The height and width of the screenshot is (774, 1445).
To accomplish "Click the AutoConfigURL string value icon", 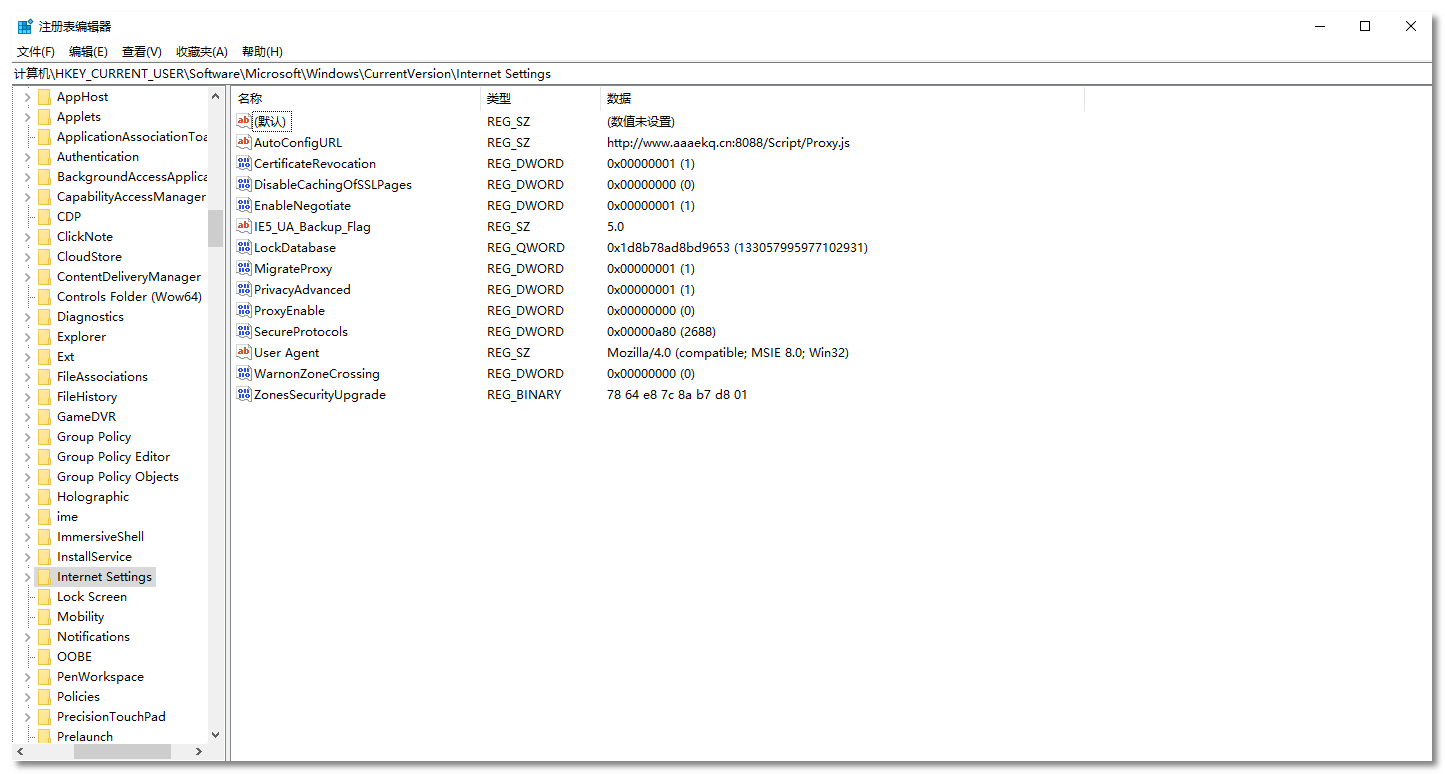I will point(244,142).
